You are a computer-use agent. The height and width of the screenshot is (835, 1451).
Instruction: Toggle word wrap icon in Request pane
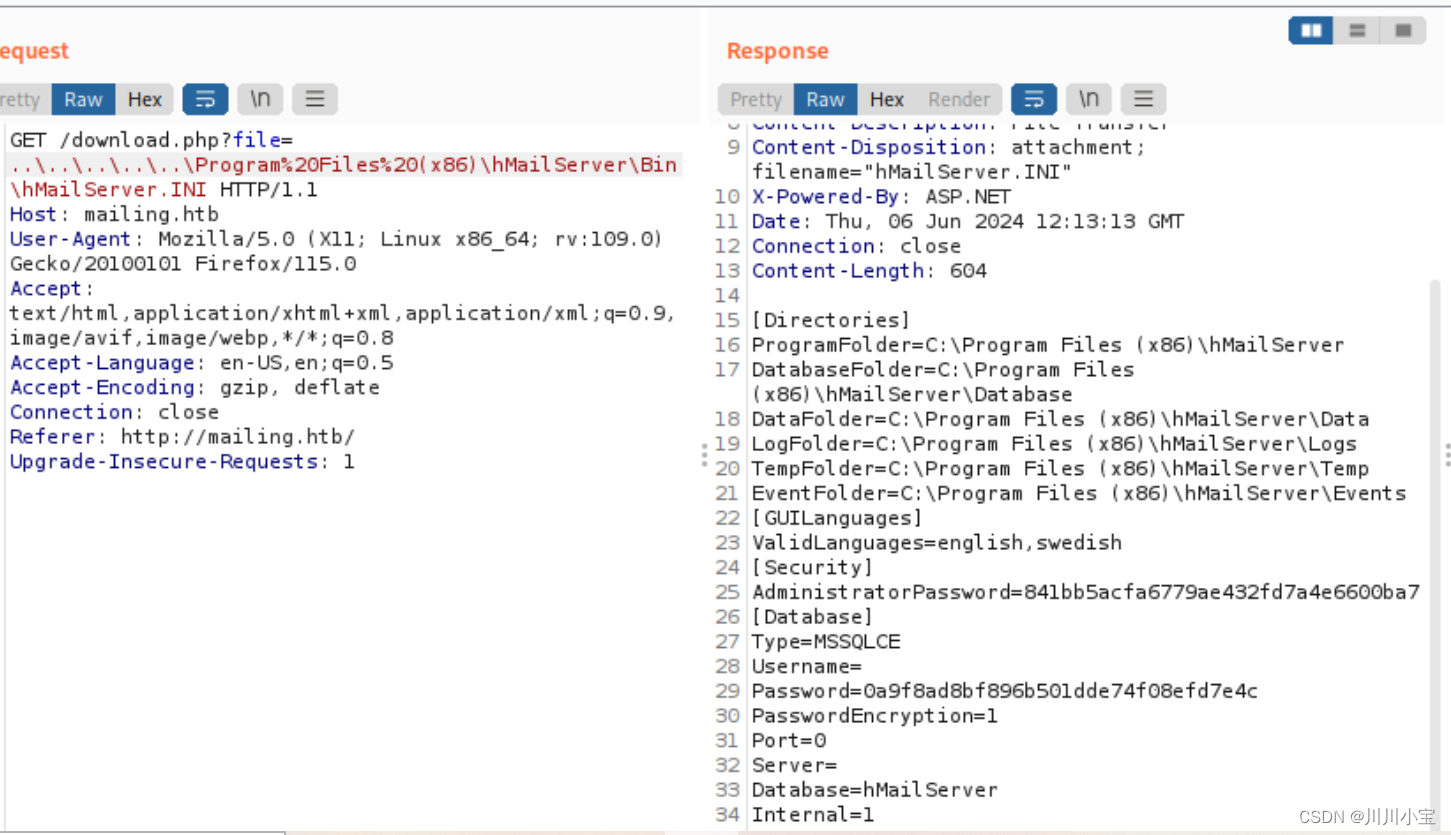point(205,99)
